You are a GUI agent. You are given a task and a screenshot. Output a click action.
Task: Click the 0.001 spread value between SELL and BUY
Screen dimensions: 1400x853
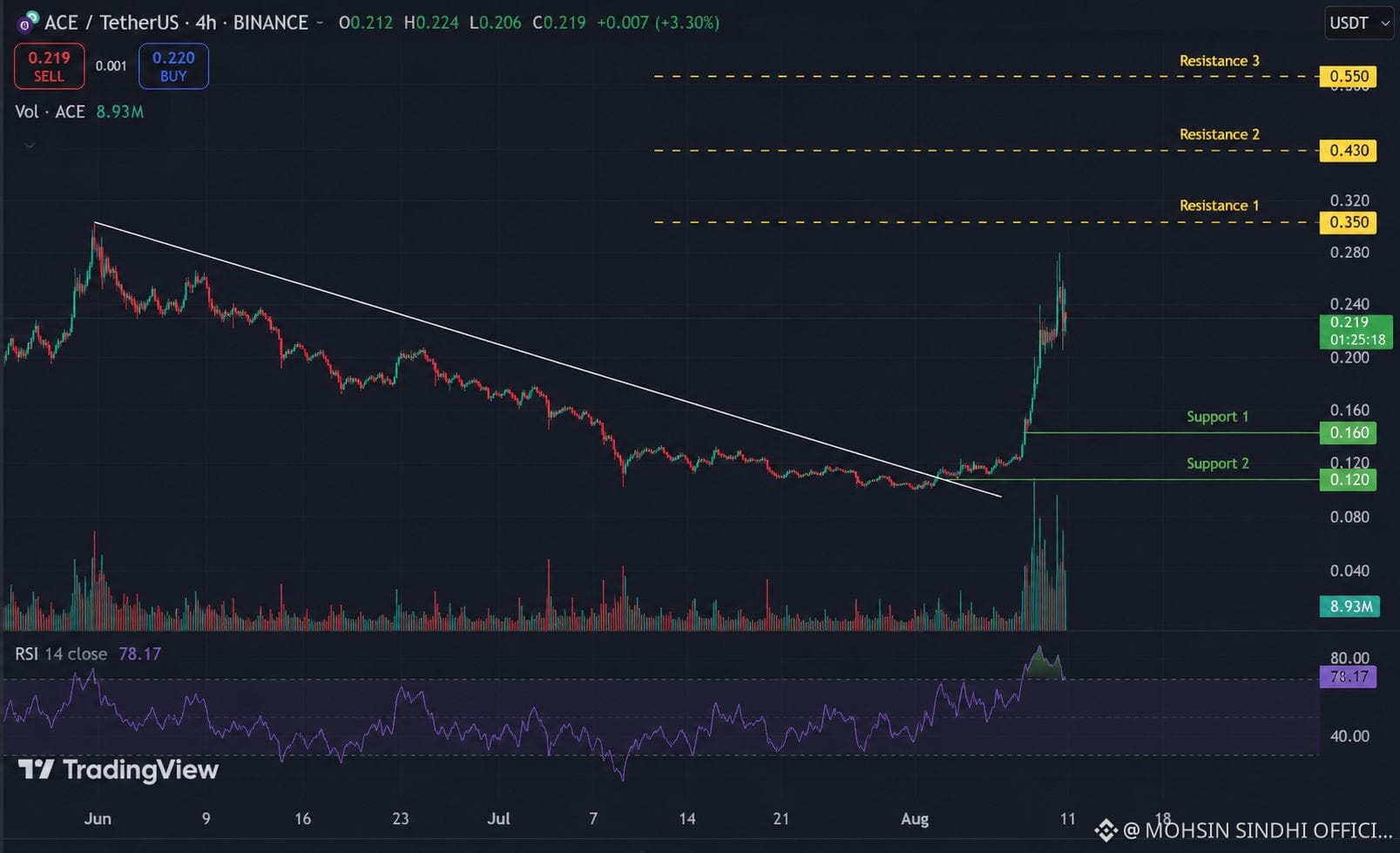(x=111, y=66)
